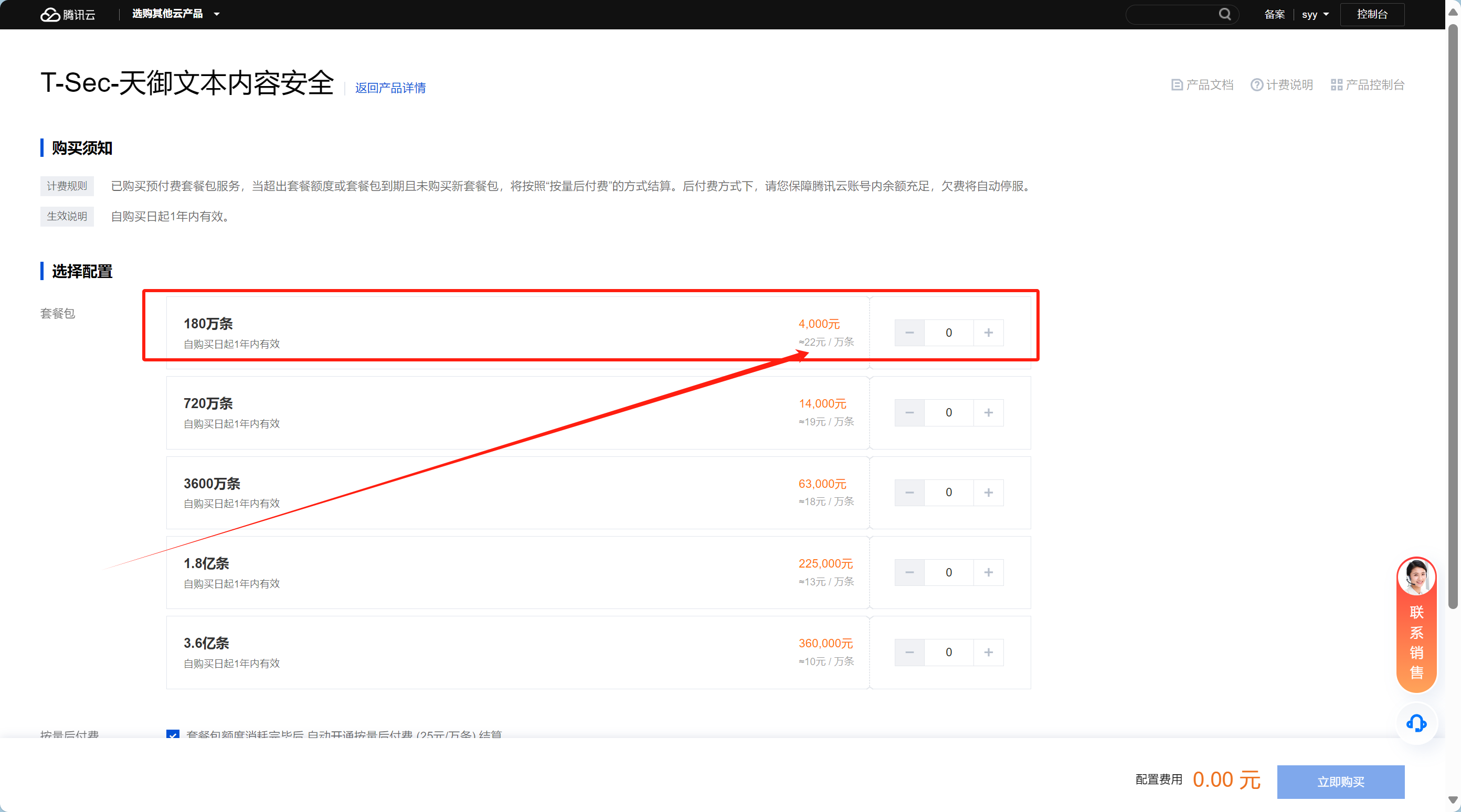Click the 套餐包 row label
This screenshot has width=1461, height=812.
[x=57, y=314]
